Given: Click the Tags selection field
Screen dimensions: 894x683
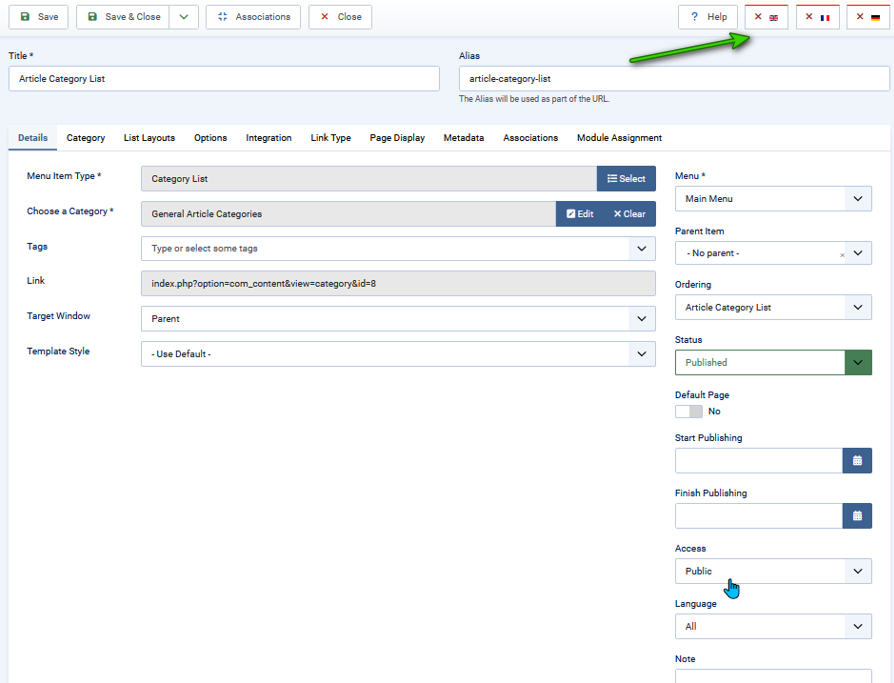Looking at the screenshot, I should tap(385, 249).
